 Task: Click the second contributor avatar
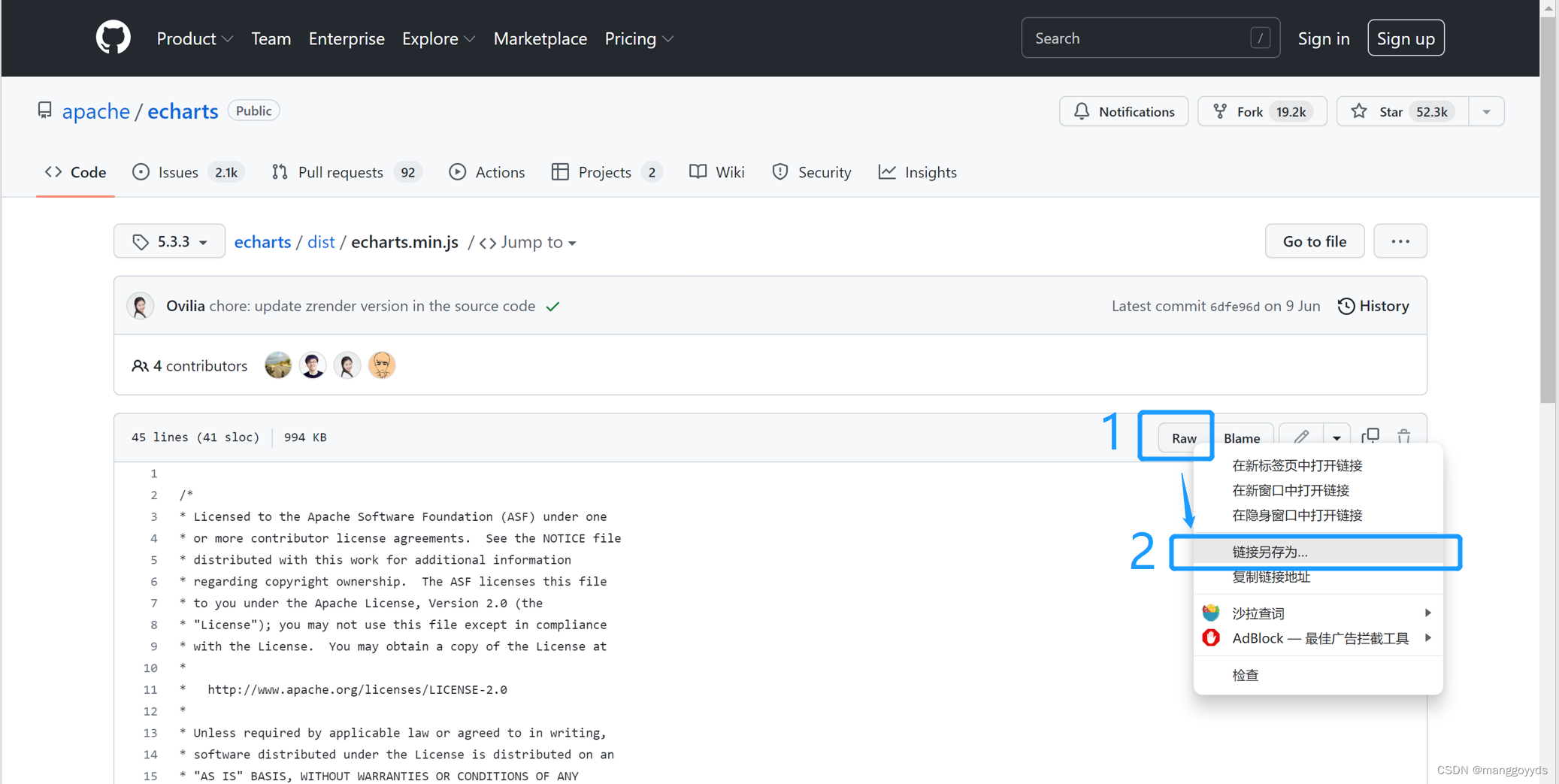[313, 365]
